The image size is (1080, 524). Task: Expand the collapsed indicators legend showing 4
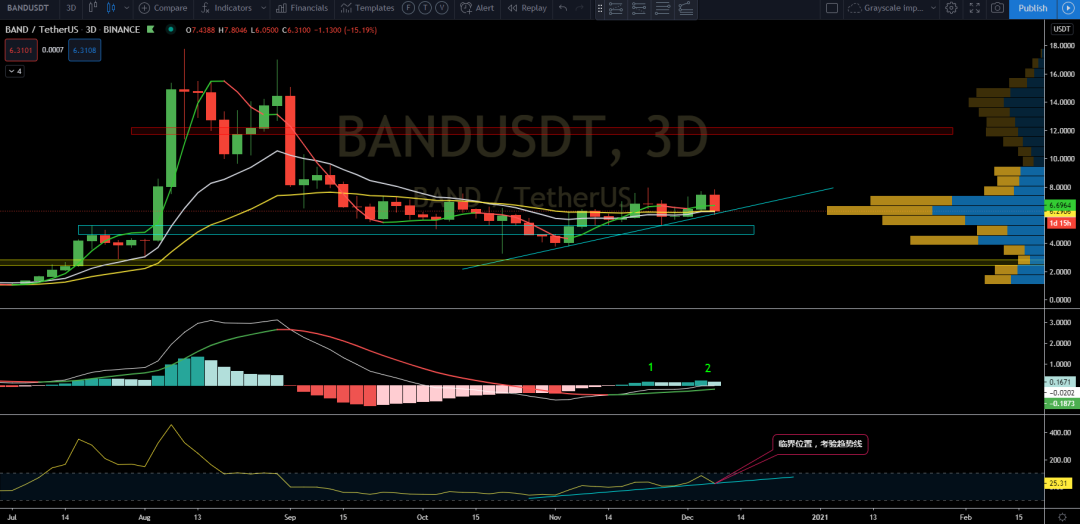[16, 71]
